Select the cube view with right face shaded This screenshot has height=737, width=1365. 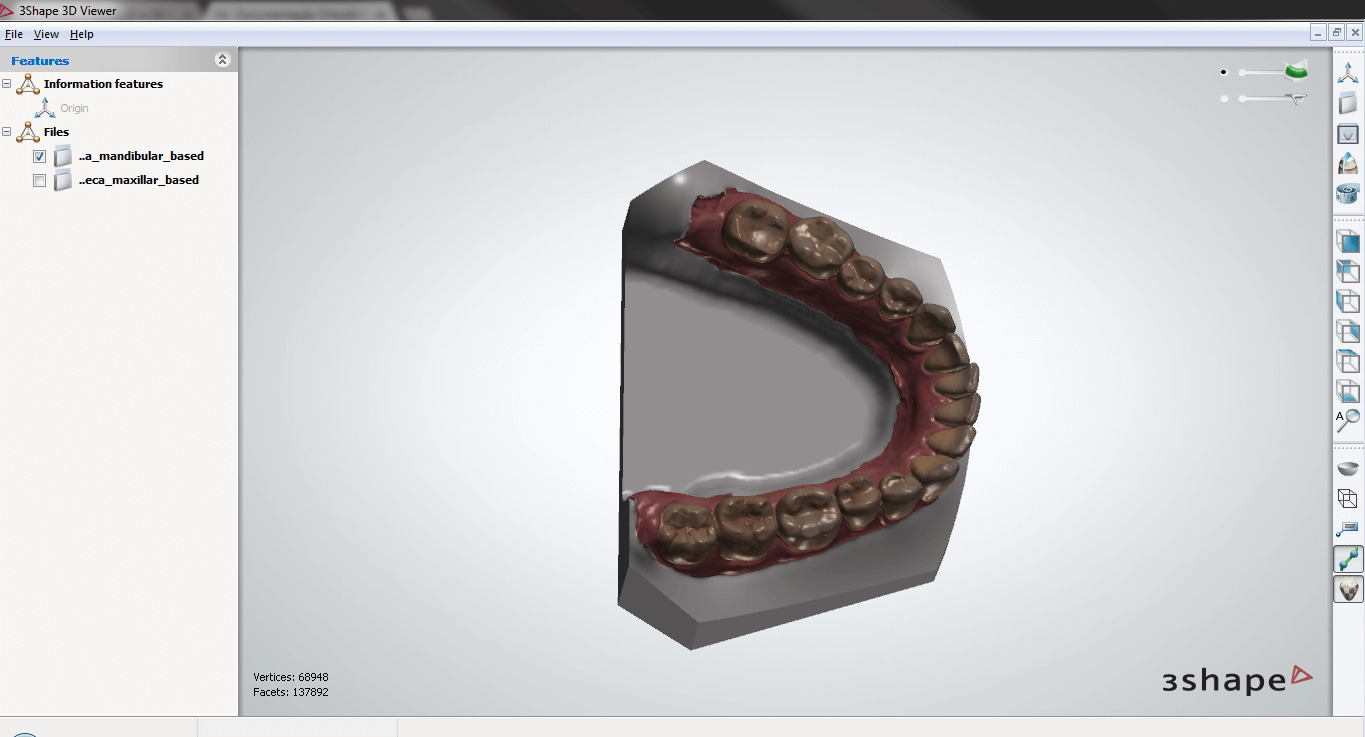(x=1348, y=331)
